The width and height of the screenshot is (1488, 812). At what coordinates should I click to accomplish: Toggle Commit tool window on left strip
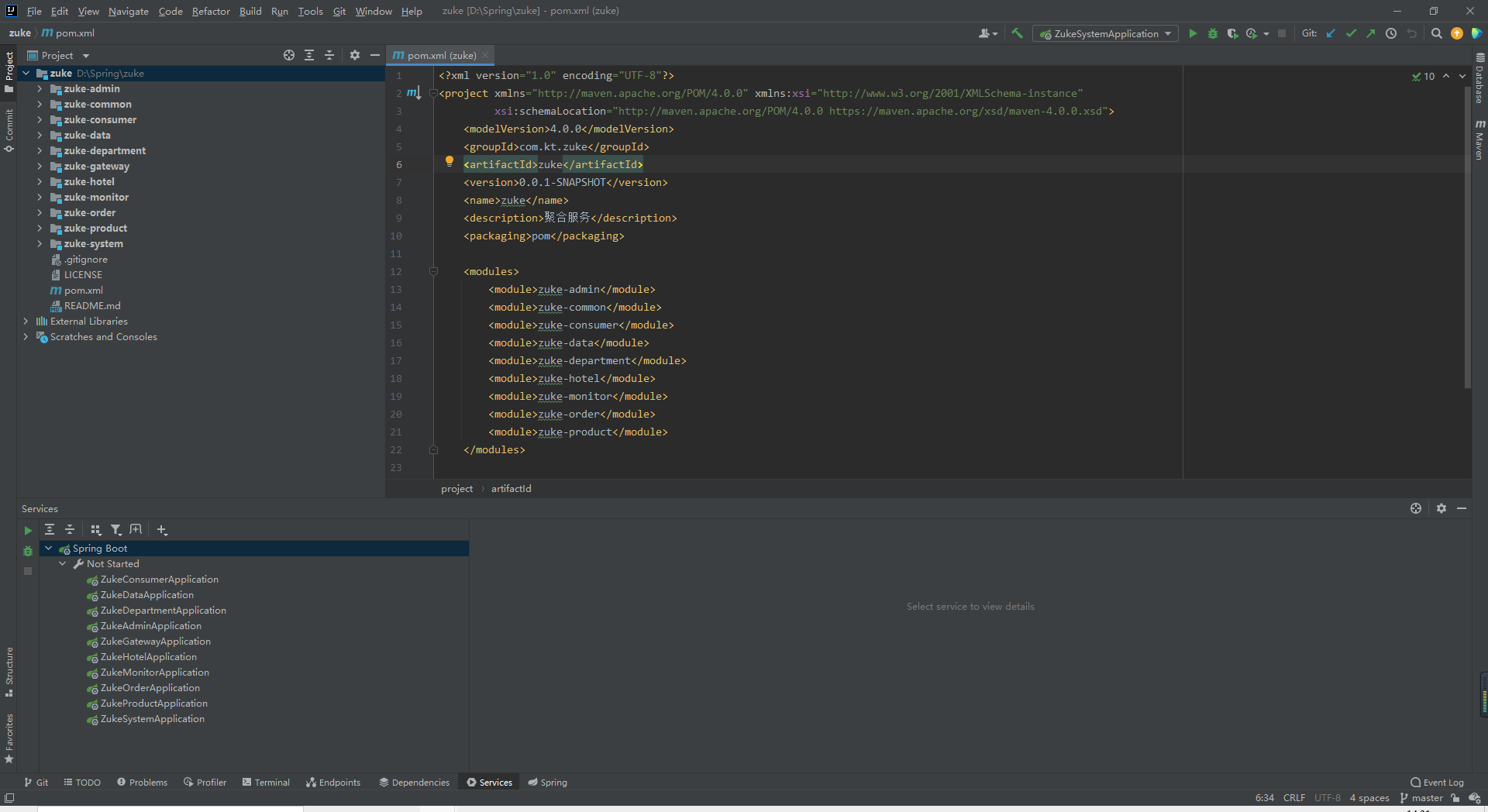9,130
